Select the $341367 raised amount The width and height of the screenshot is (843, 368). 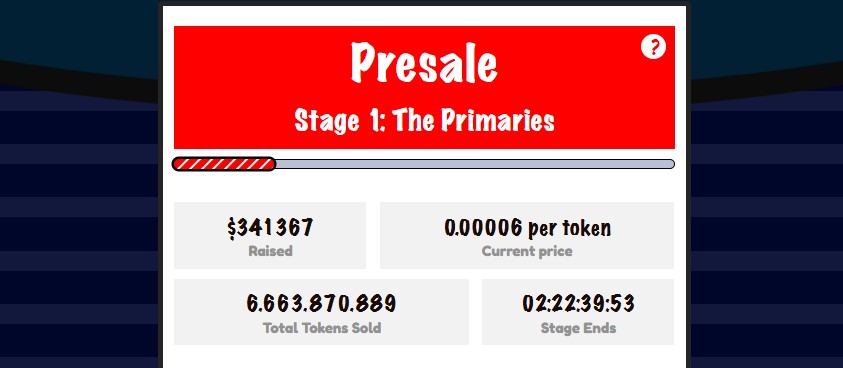tap(270, 228)
